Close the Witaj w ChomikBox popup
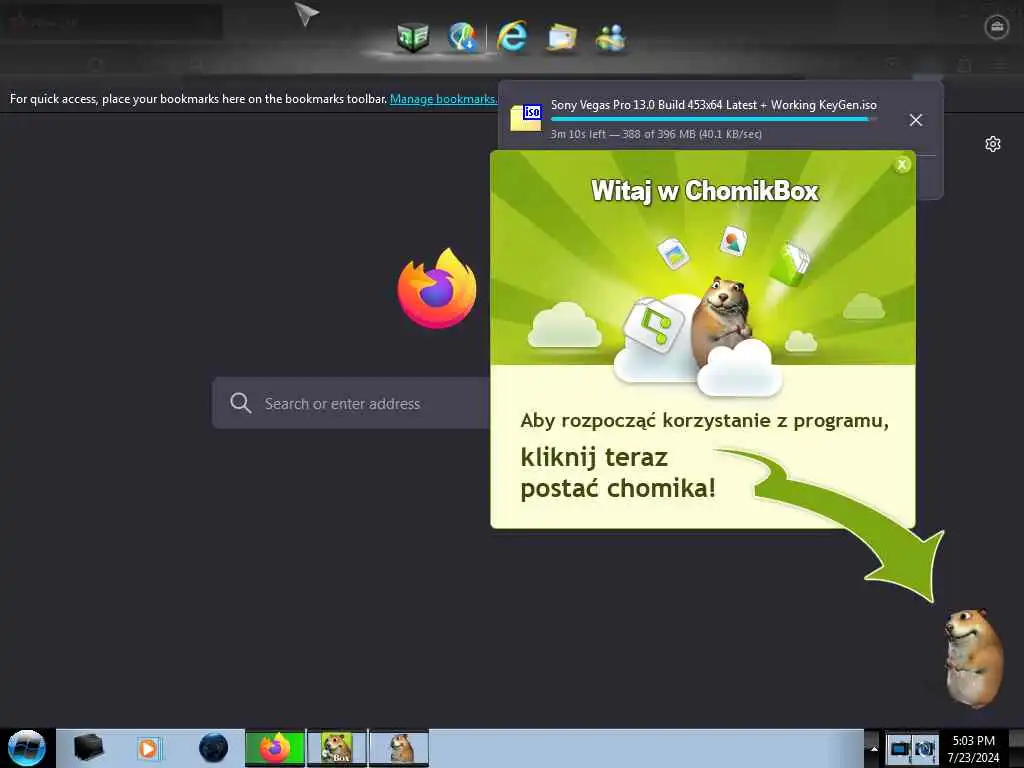1024x768 pixels. coord(902,165)
